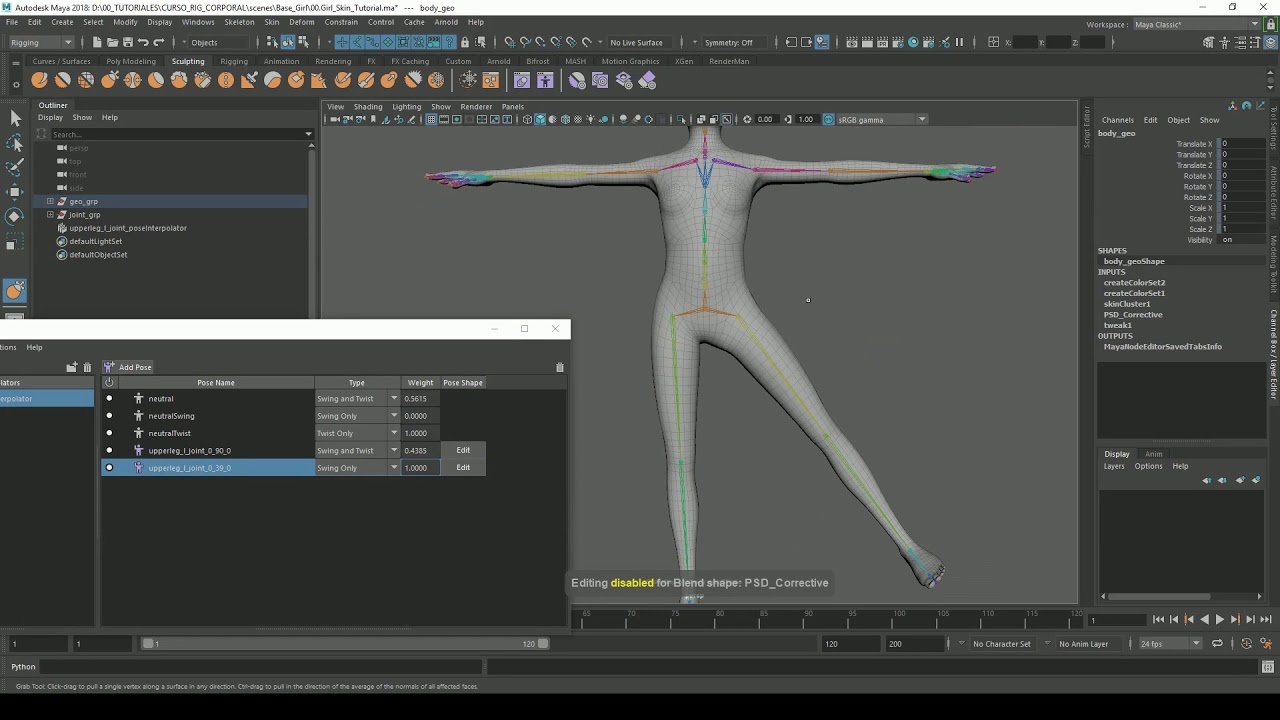Click the Open Scene folder icon
Image resolution: width=1280 pixels, height=720 pixels.
tap(112, 42)
